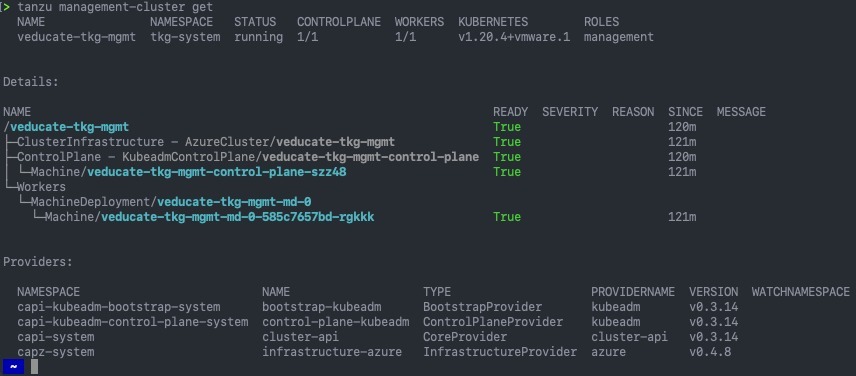This screenshot has height=376, width=856.
Task: Click "120m" in the ControlPlane row
Action: [x=682, y=157]
